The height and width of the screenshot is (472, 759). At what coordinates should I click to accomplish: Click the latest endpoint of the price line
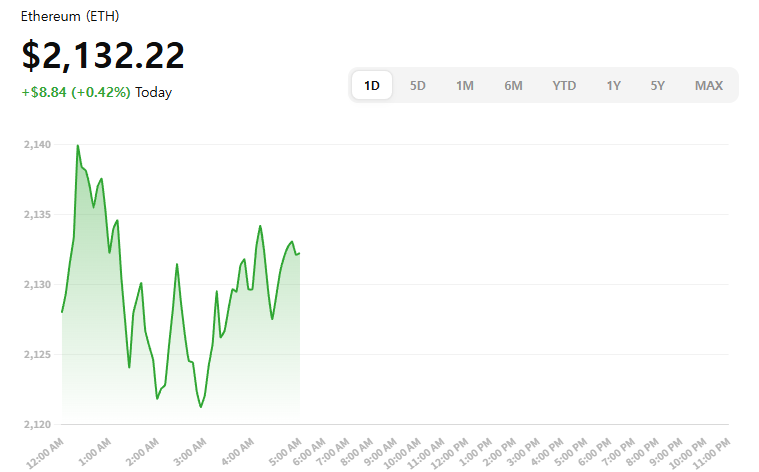(299, 253)
